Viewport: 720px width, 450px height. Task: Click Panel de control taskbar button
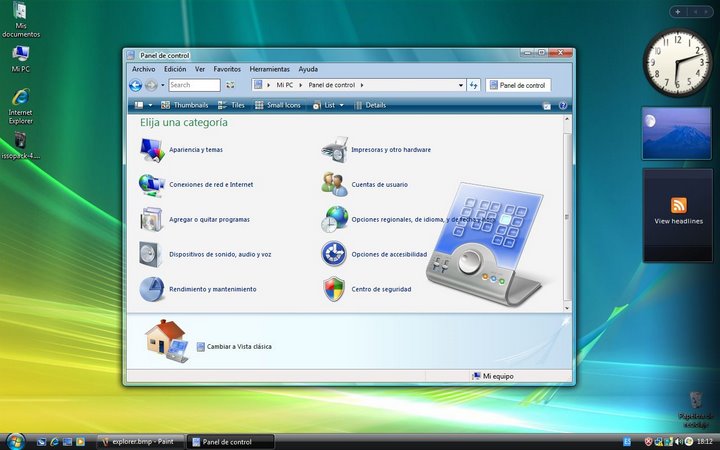tap(231, 442)
